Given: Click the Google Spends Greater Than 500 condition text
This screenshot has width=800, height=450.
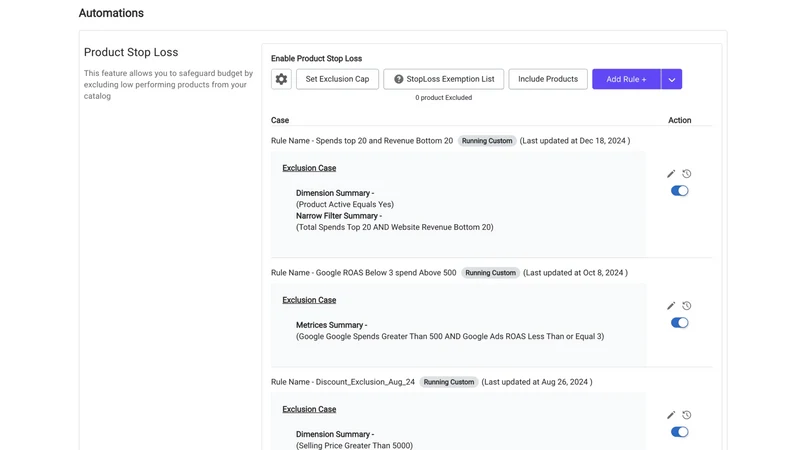Looking at the screenshot, I should click(x=450, y=337).
